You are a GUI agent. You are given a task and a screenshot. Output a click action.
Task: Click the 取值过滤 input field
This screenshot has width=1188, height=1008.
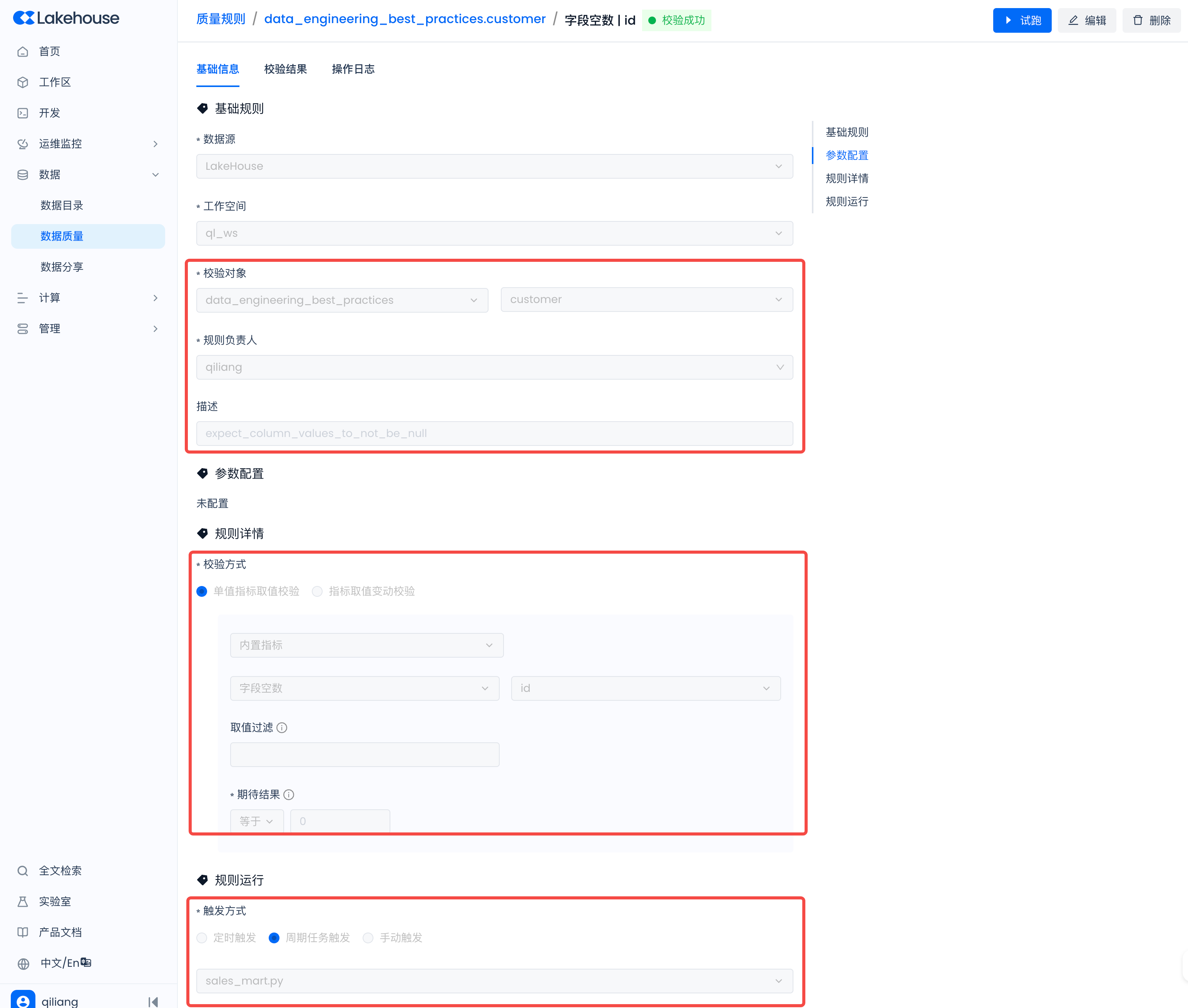365,755
